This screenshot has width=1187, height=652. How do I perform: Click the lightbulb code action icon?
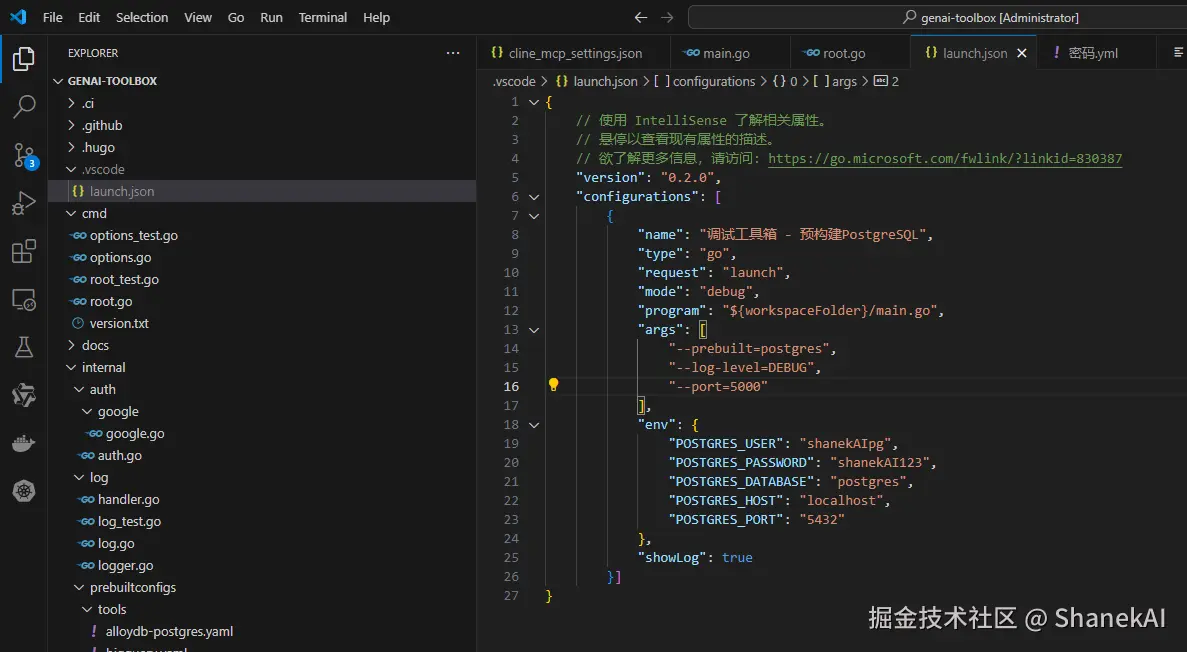(x=553, y=386)
